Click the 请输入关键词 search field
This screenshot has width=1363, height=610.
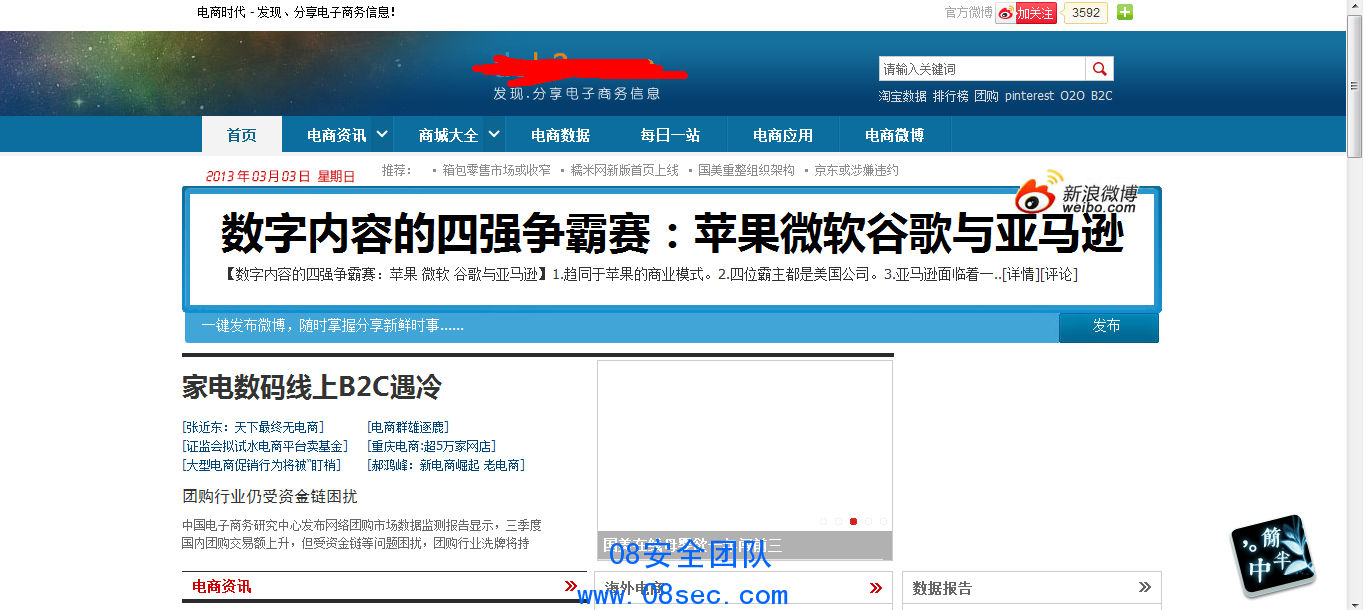[982, 69]
